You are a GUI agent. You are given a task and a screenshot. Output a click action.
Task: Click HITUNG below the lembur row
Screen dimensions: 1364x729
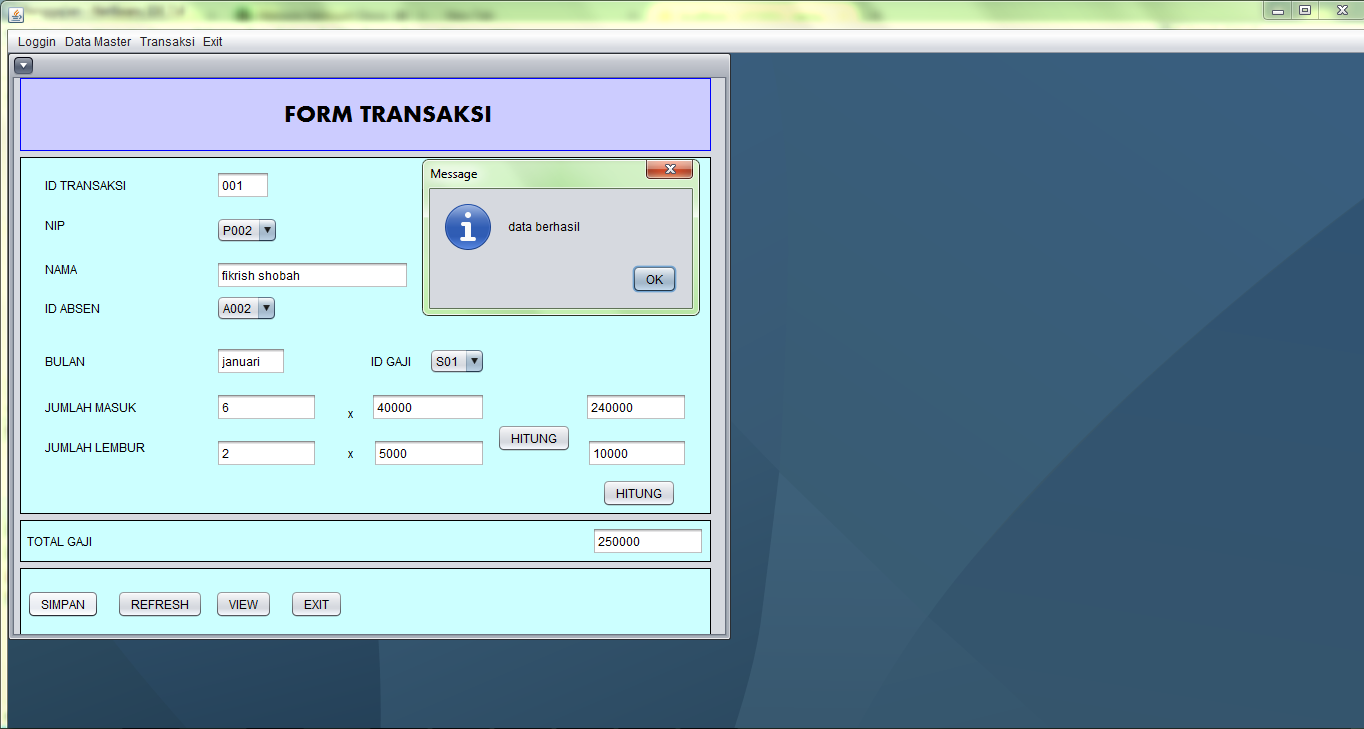coord(638,492)
